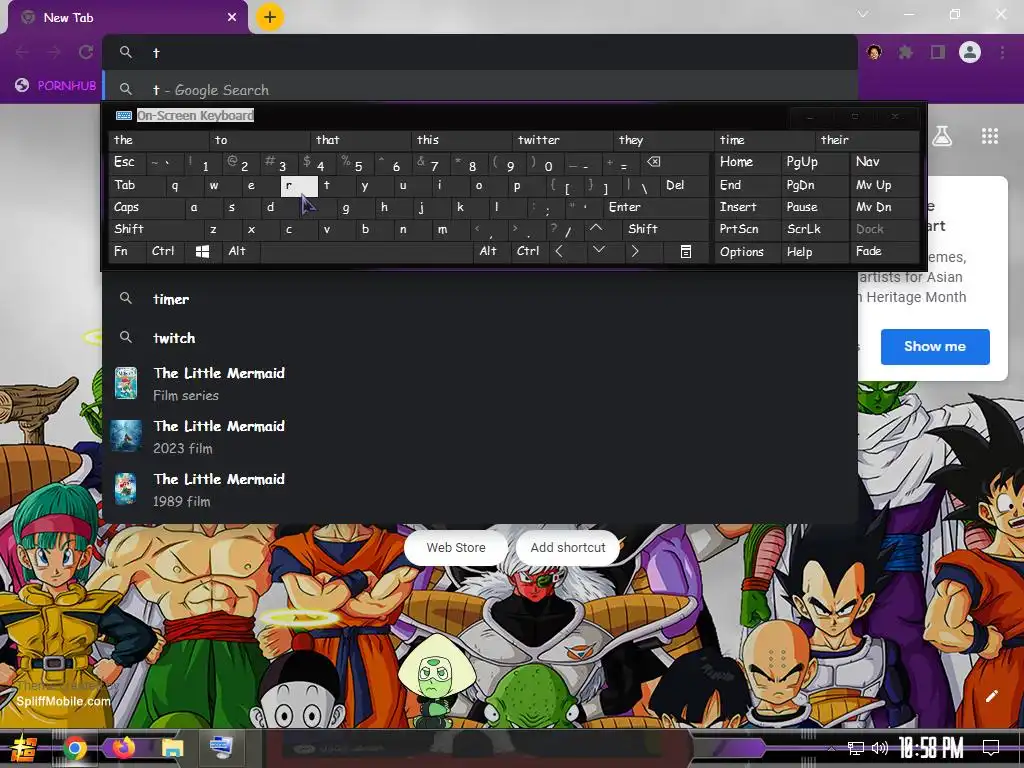
Task: Select The Little Mermaid Film series thumbnail
Action: click(125, 383)
